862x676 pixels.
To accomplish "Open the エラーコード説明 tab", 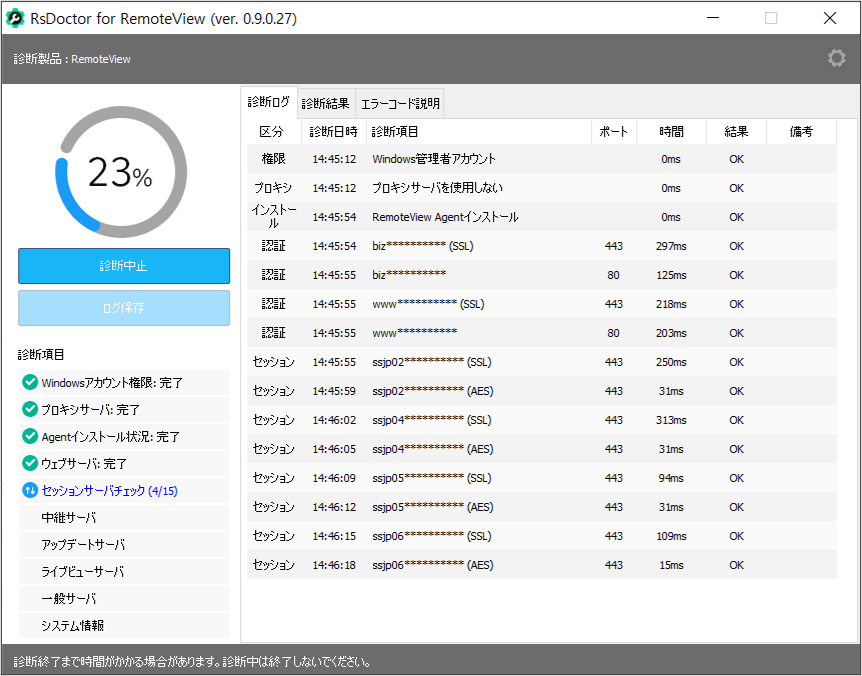I will (400, 103).
